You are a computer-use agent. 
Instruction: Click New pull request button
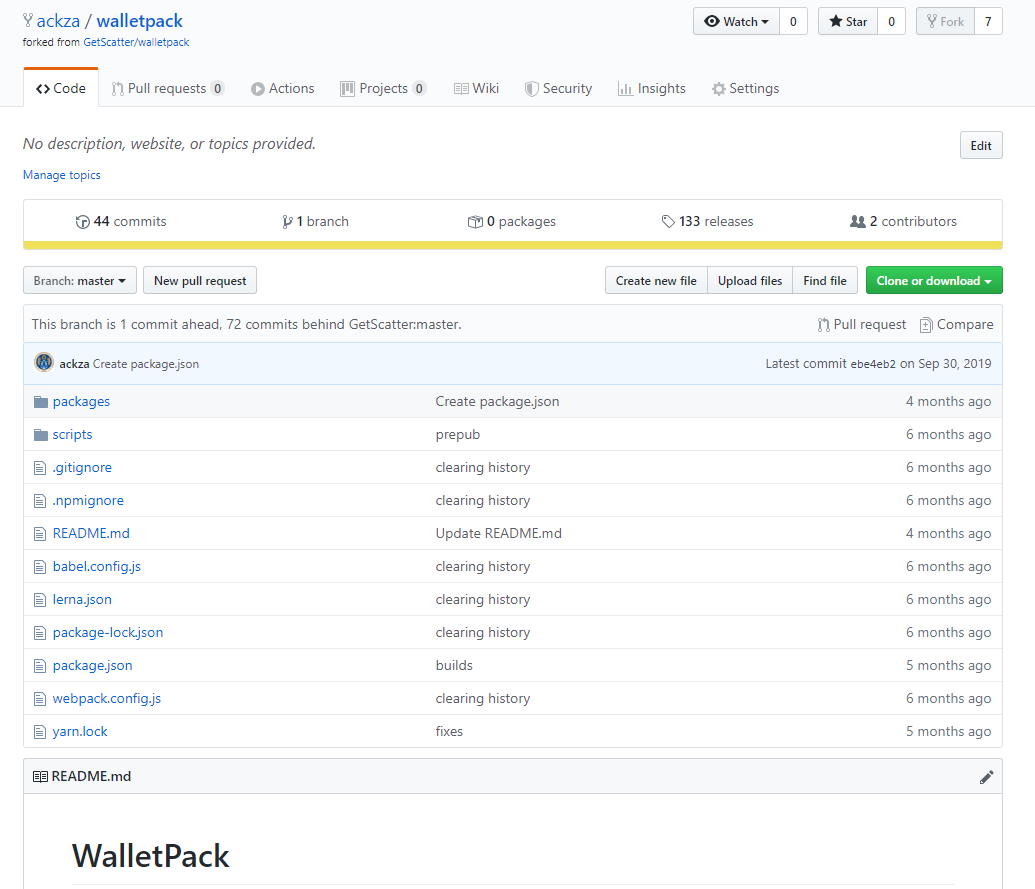[200, 280]
